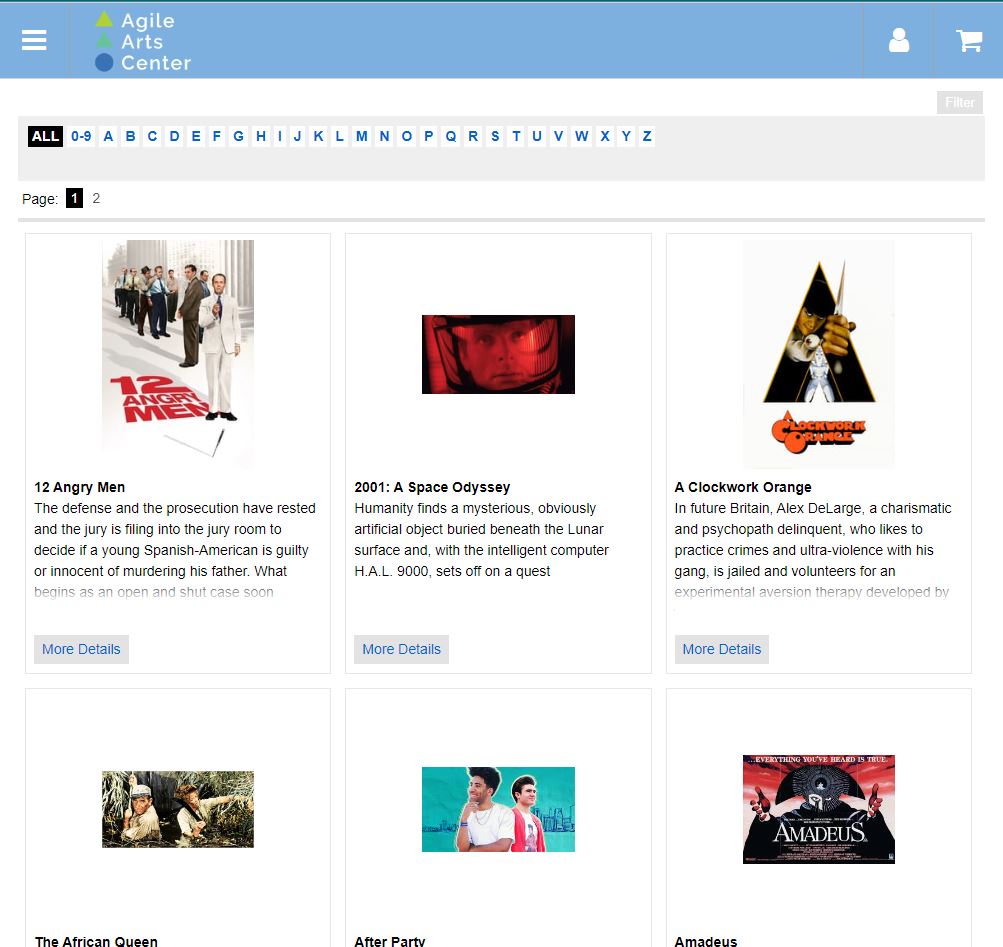
Task: Filter titles starting with S
Action: pyautogui.click(x=495, y=136)
